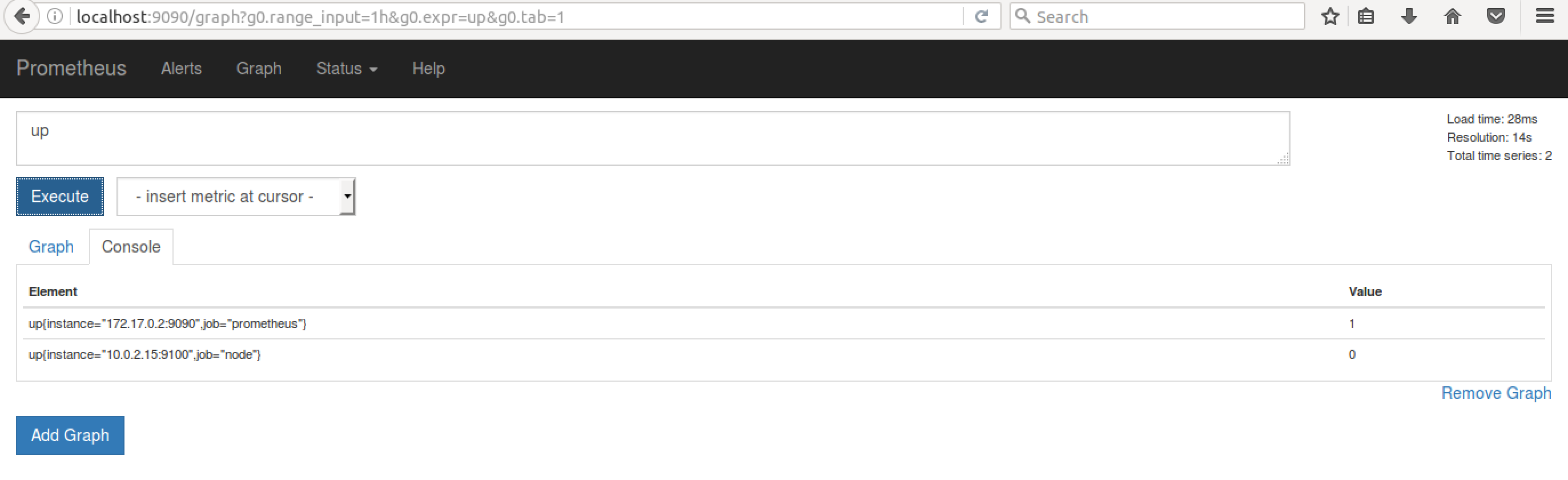The height and width of the screenshot is (480, 1568).
Task: Open browser hamburger menu
Action: 1544,16
